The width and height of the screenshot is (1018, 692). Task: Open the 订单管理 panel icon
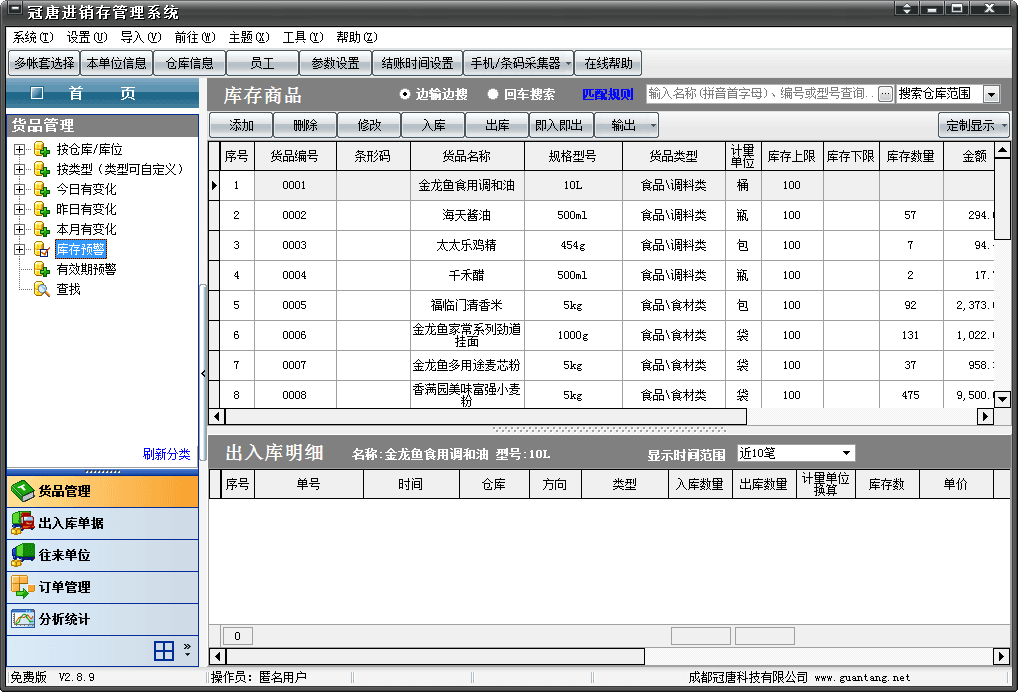(23, 587)
